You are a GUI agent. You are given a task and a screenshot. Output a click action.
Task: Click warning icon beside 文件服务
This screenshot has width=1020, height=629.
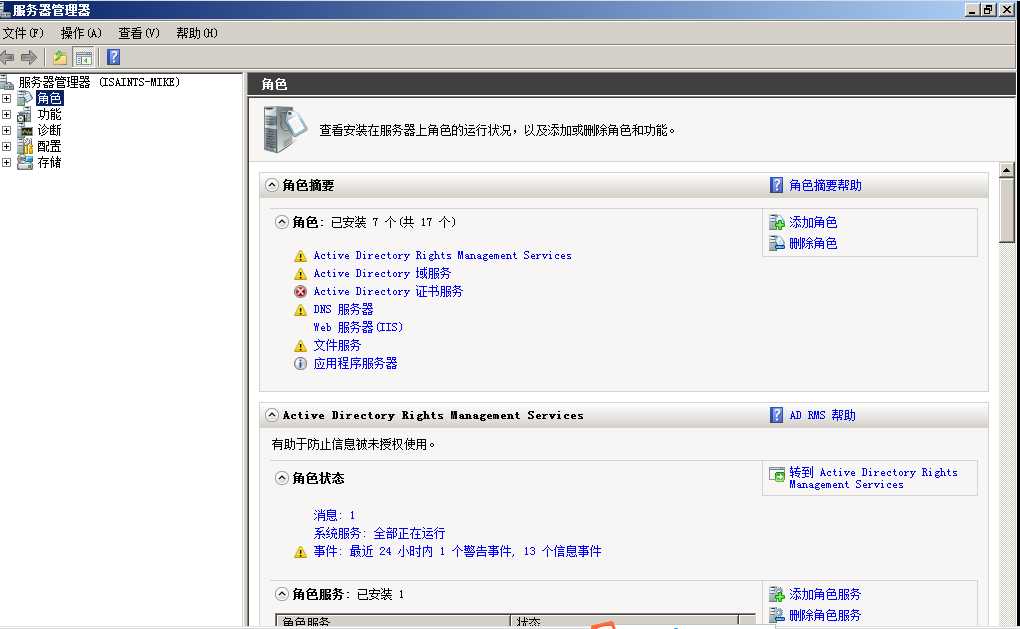pos(300,345)
